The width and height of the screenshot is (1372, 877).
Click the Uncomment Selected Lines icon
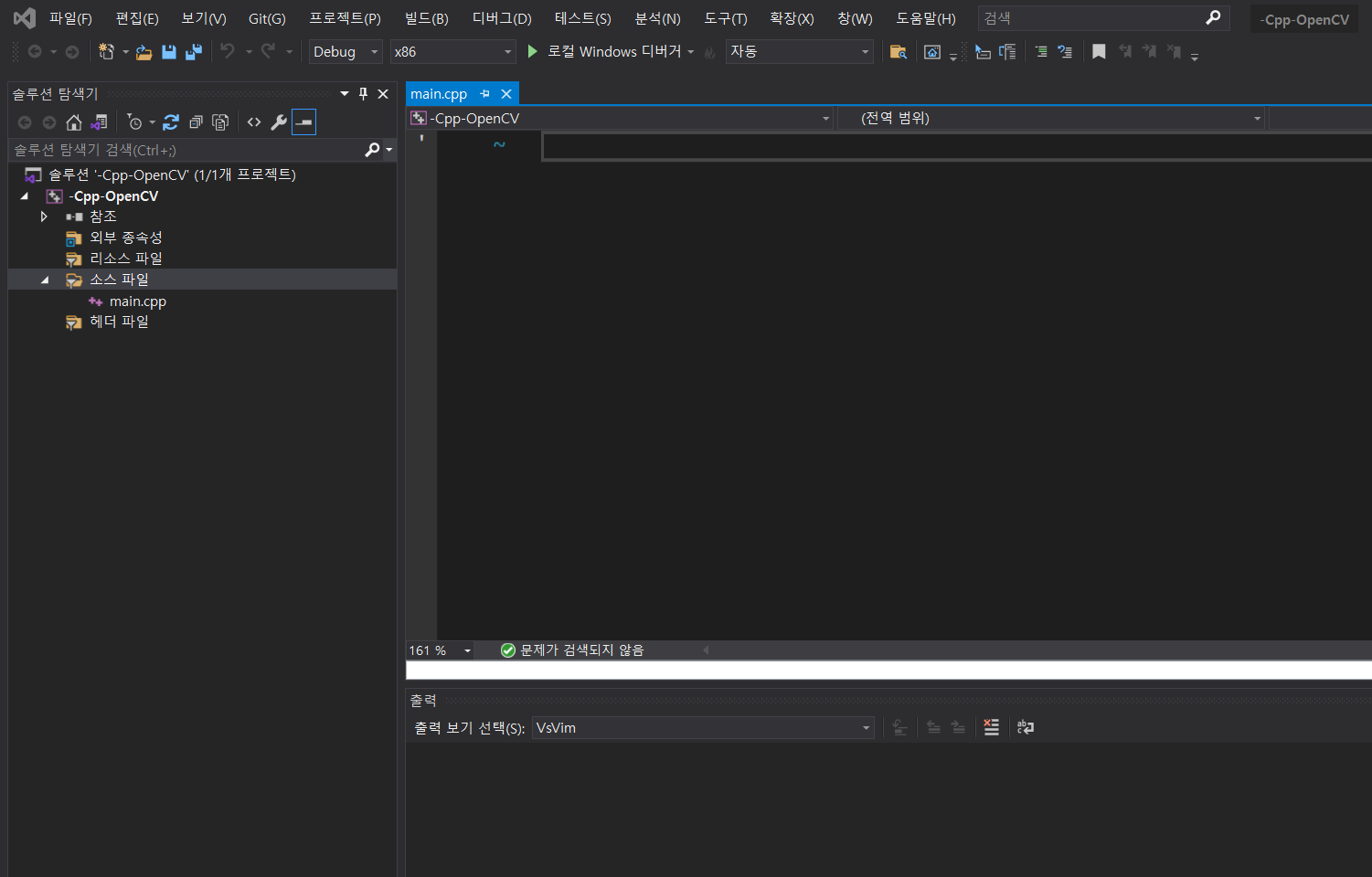tap(1065, 52)
